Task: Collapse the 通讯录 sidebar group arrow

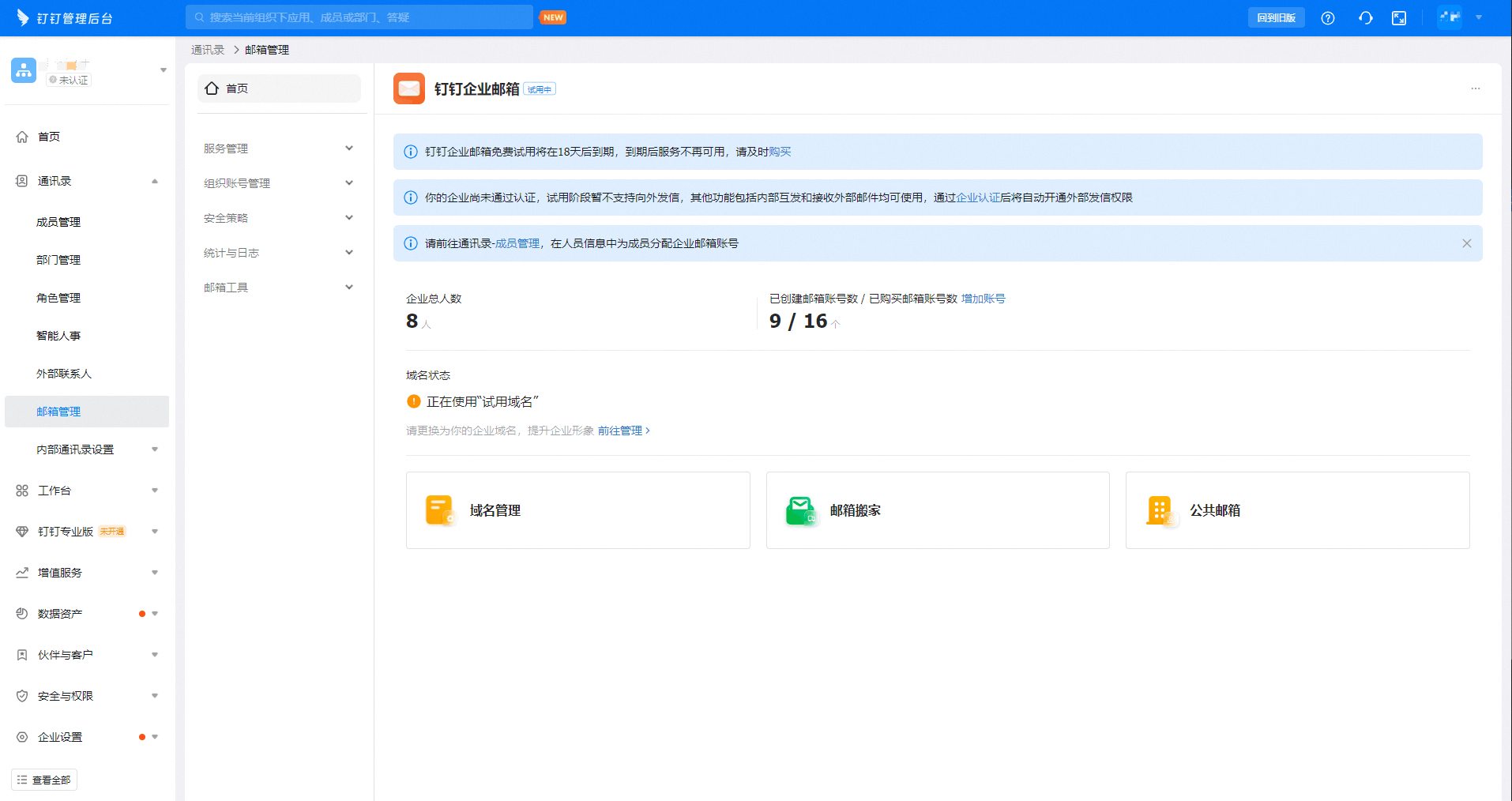Action: click(x=155, y=181)
